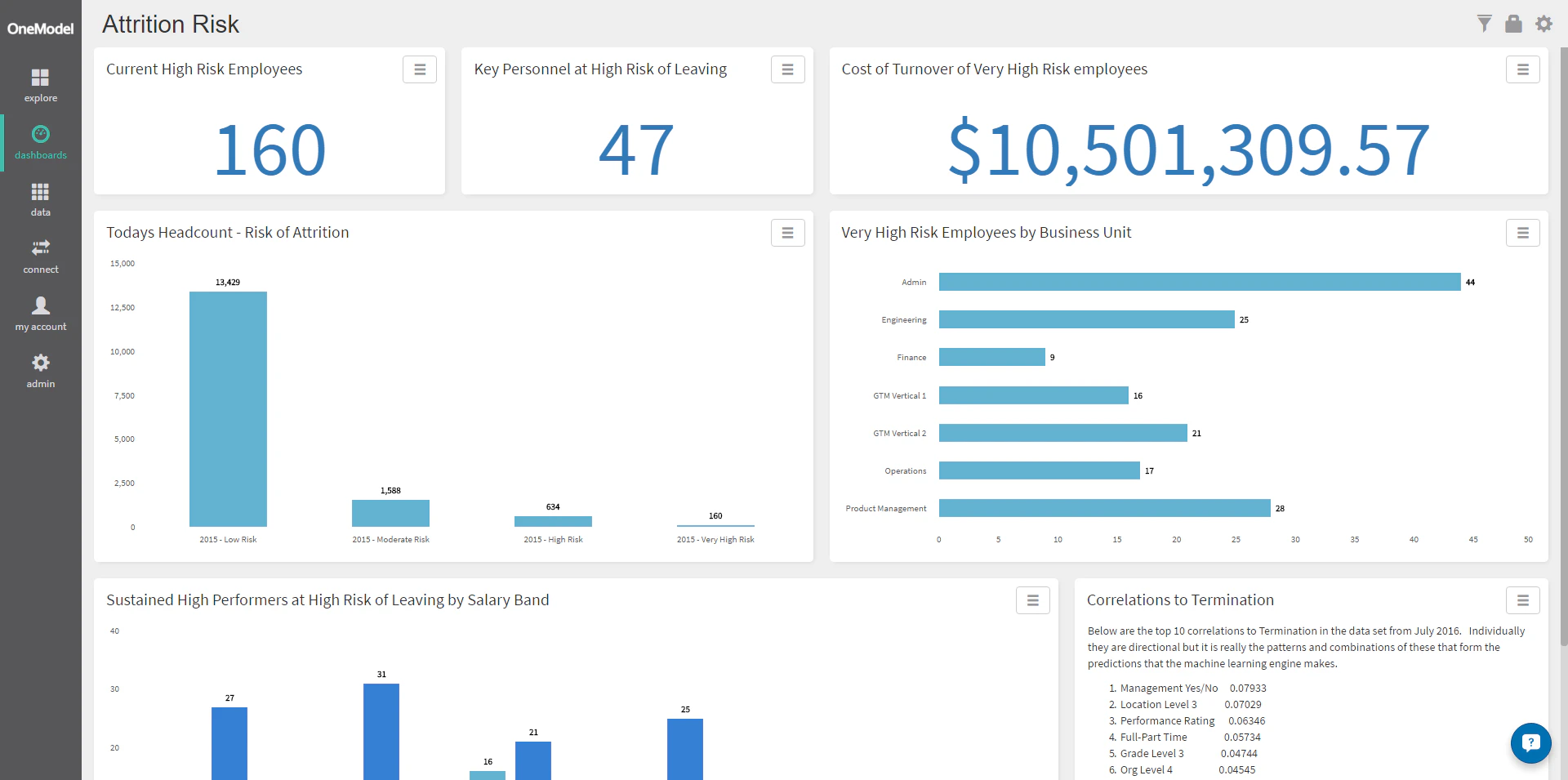Screen dimensions: 1568x780
Task: Click the lock icon in header
Action: (1513, 24)
